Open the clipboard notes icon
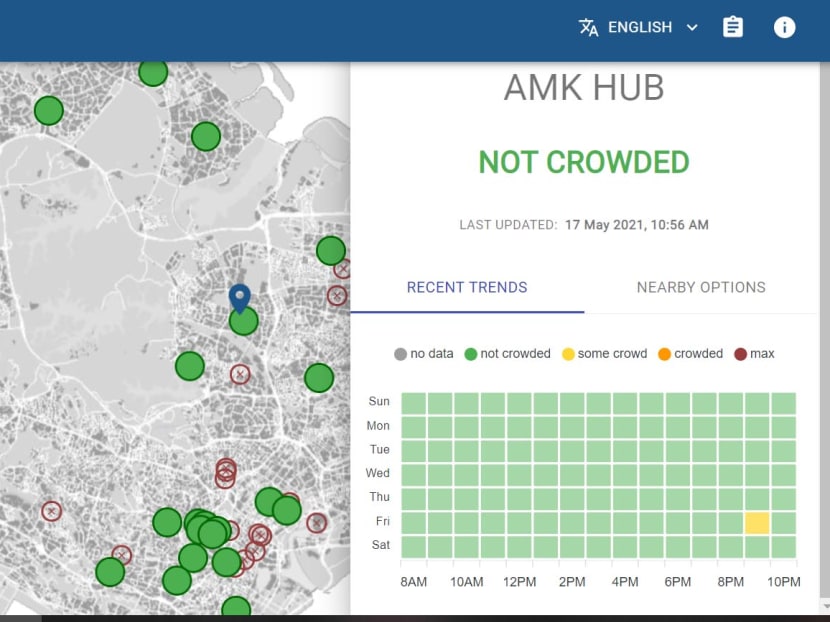This screenshot has width=830, height=622. pyautogui.click(x=733, y=27)
